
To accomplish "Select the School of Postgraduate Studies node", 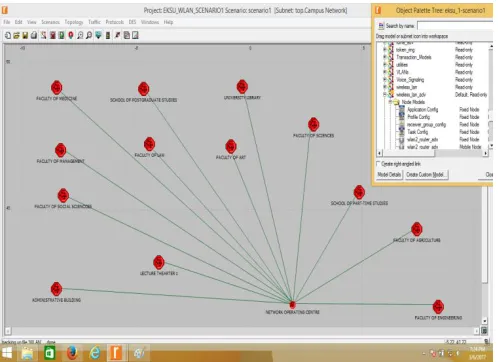I will tap(144, 89).
